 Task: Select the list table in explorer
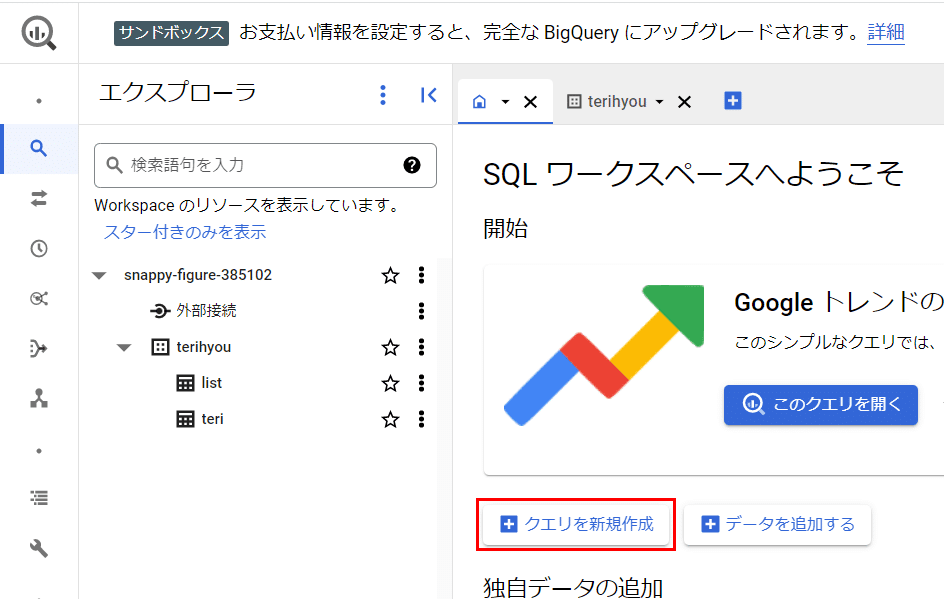pos(211,383)
